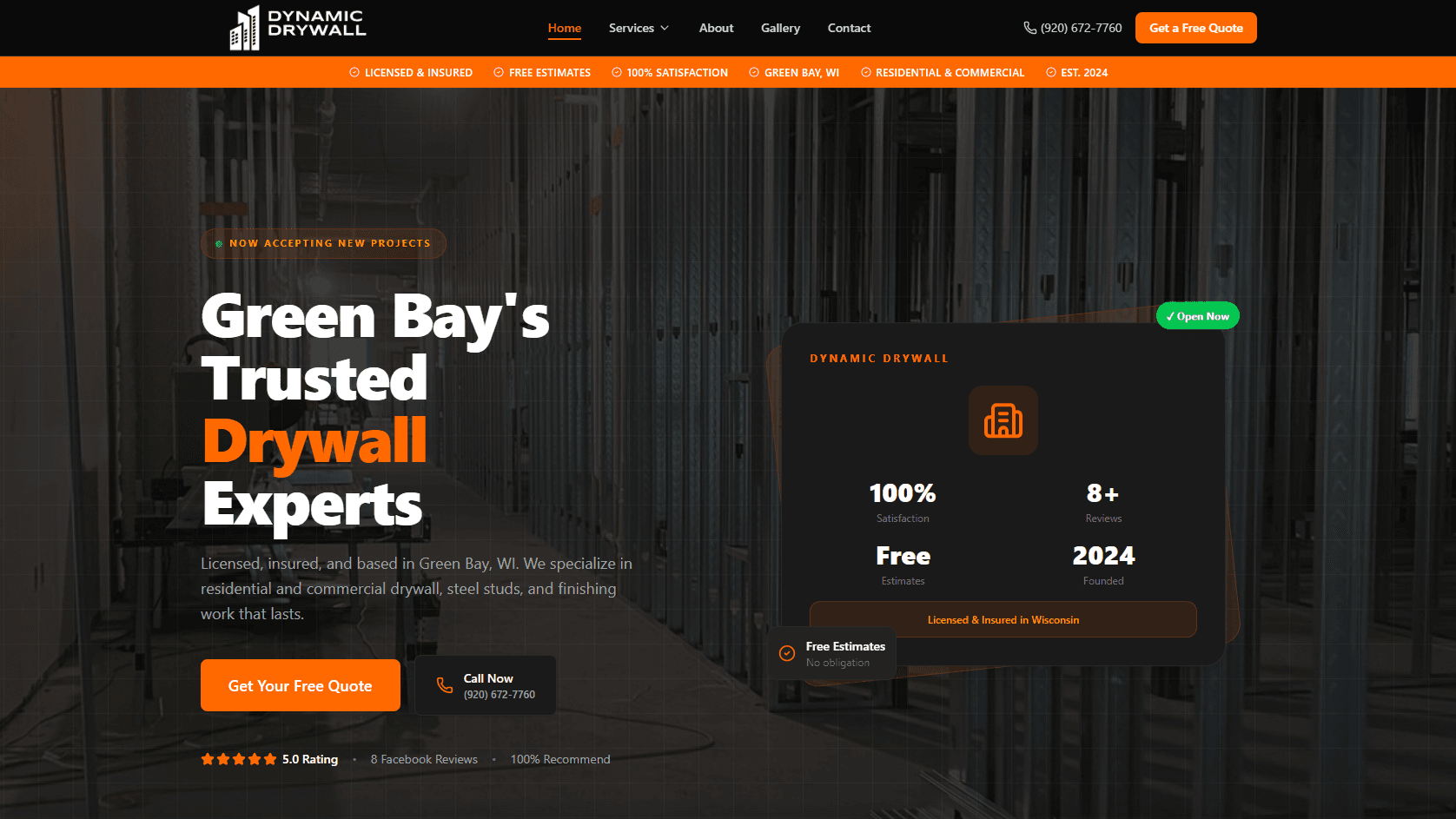Click the Dynamic Drywall logo icon
1456x819 pixels.
click(x=244, y=27)
